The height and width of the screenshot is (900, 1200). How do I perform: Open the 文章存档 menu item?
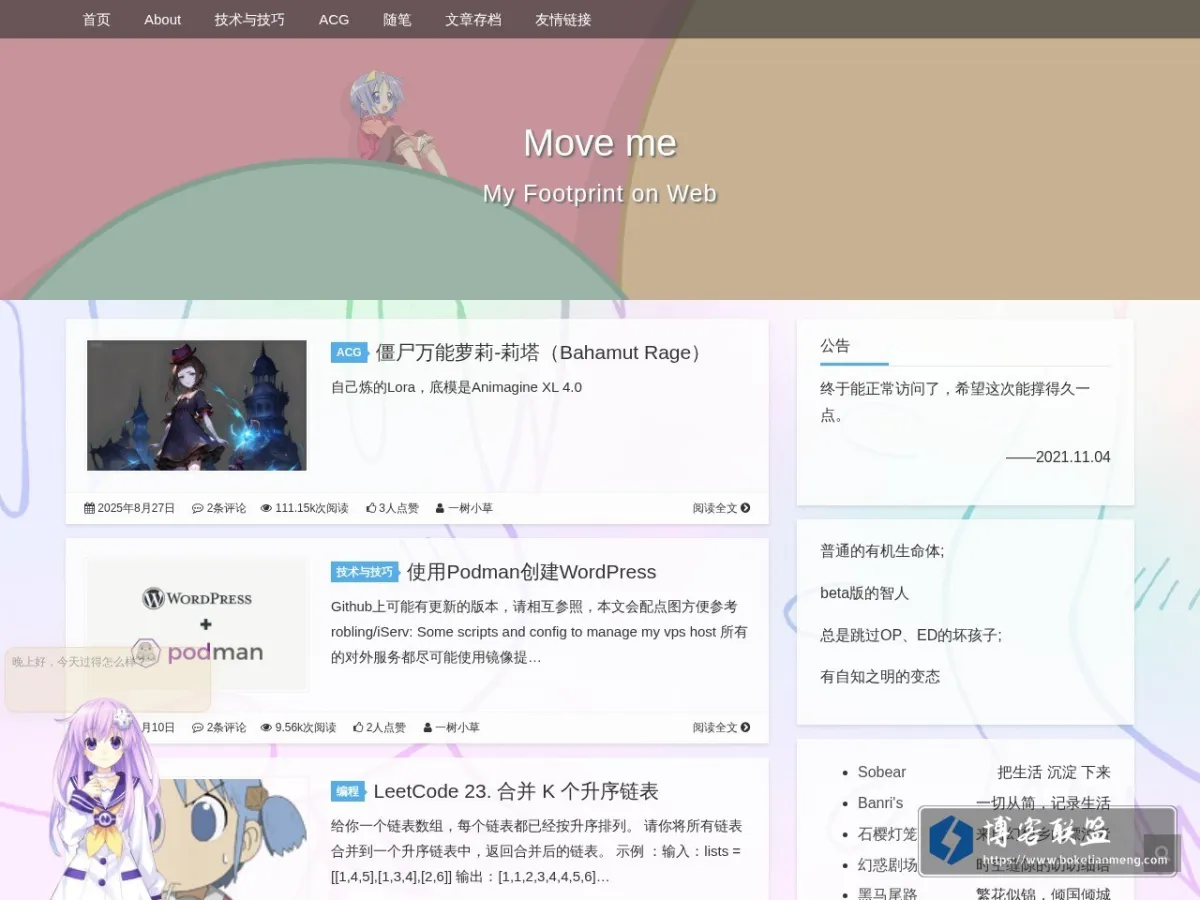pos(473,19)
